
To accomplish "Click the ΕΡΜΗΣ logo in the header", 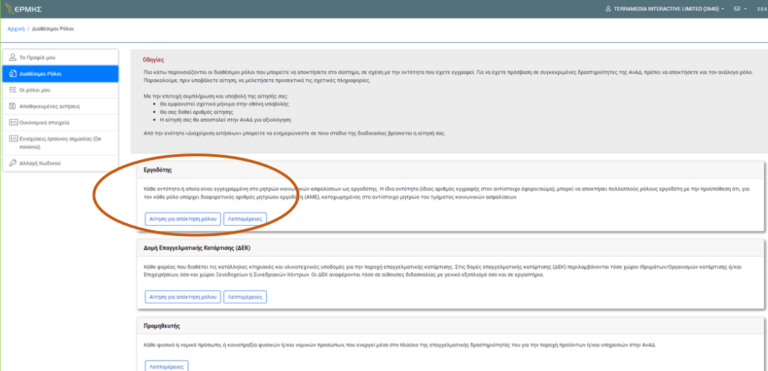I will 23,9.
